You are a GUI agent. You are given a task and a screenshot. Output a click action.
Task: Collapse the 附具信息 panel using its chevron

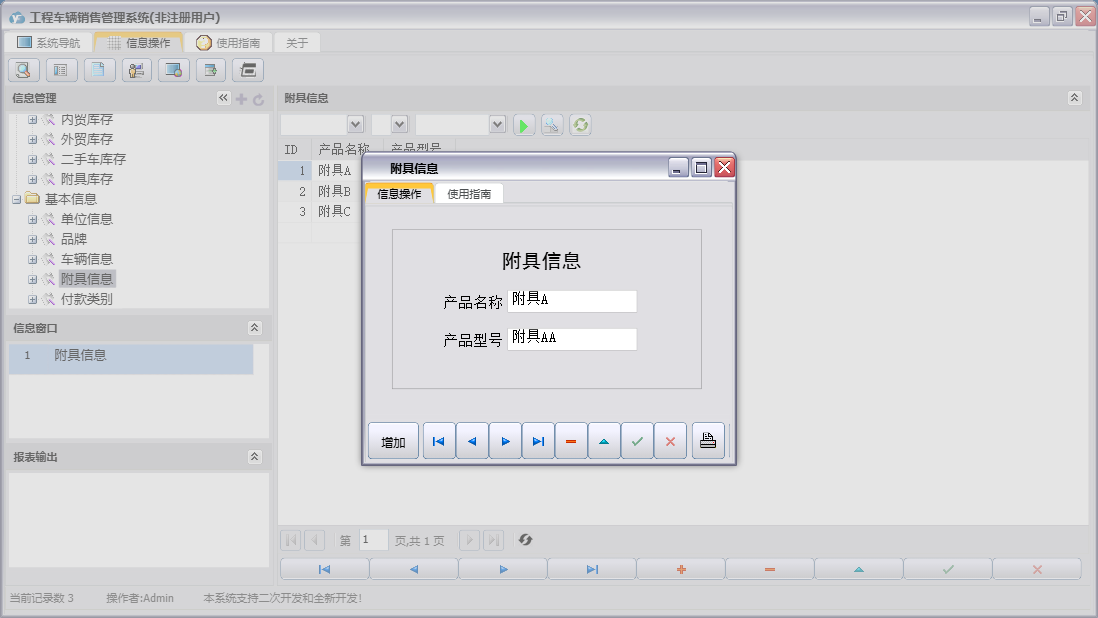coord(1075,98)
